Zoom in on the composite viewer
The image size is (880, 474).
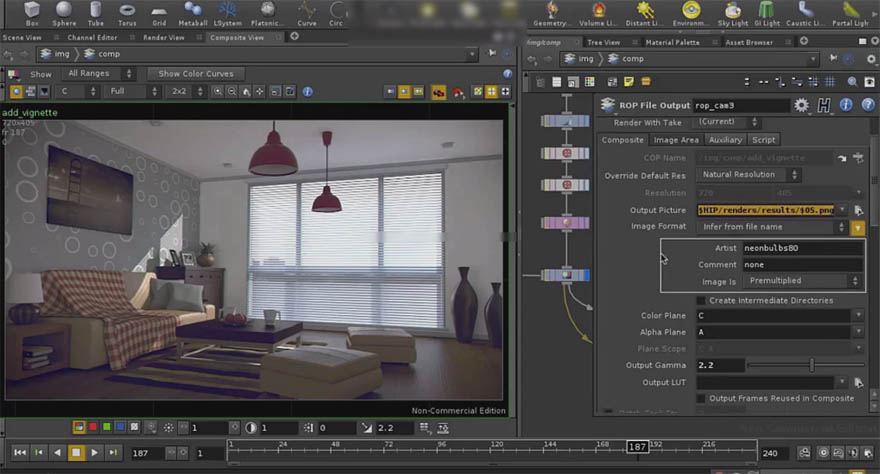[x=218, y=91]
